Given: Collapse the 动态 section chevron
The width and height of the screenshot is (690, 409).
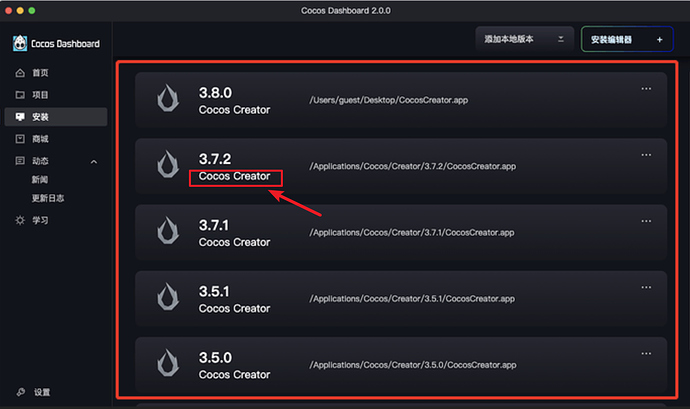Looking at the screenshot, I should 94,162.
